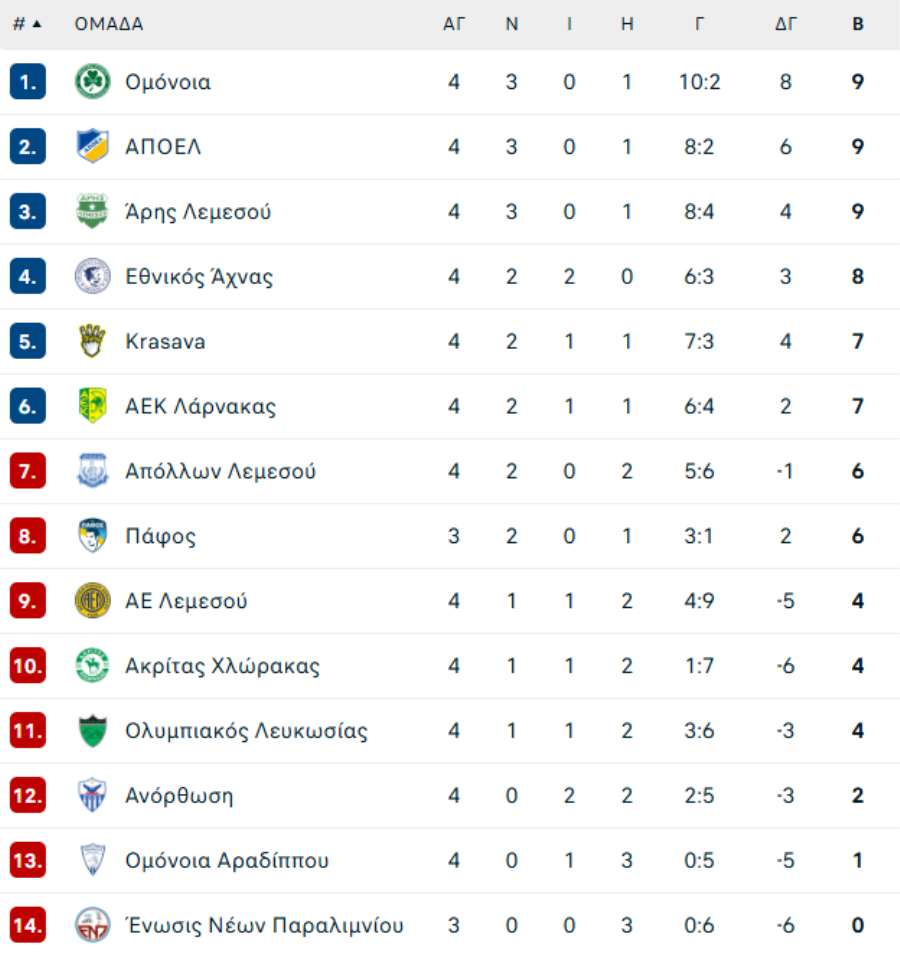Select the ΔΓ goal difference column header
This screenshot has width=900, height=953.
(786, 24)
